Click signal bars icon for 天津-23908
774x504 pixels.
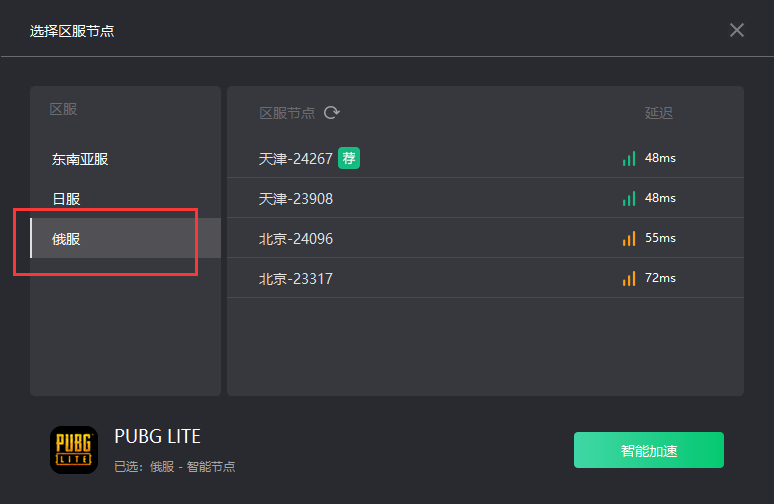[629, 198]
